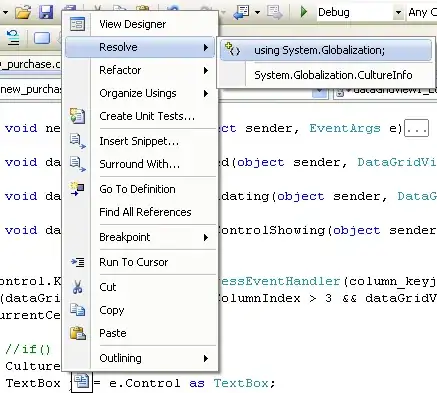
Task: Click the Go To Definition icon
Action: point(77,189)
